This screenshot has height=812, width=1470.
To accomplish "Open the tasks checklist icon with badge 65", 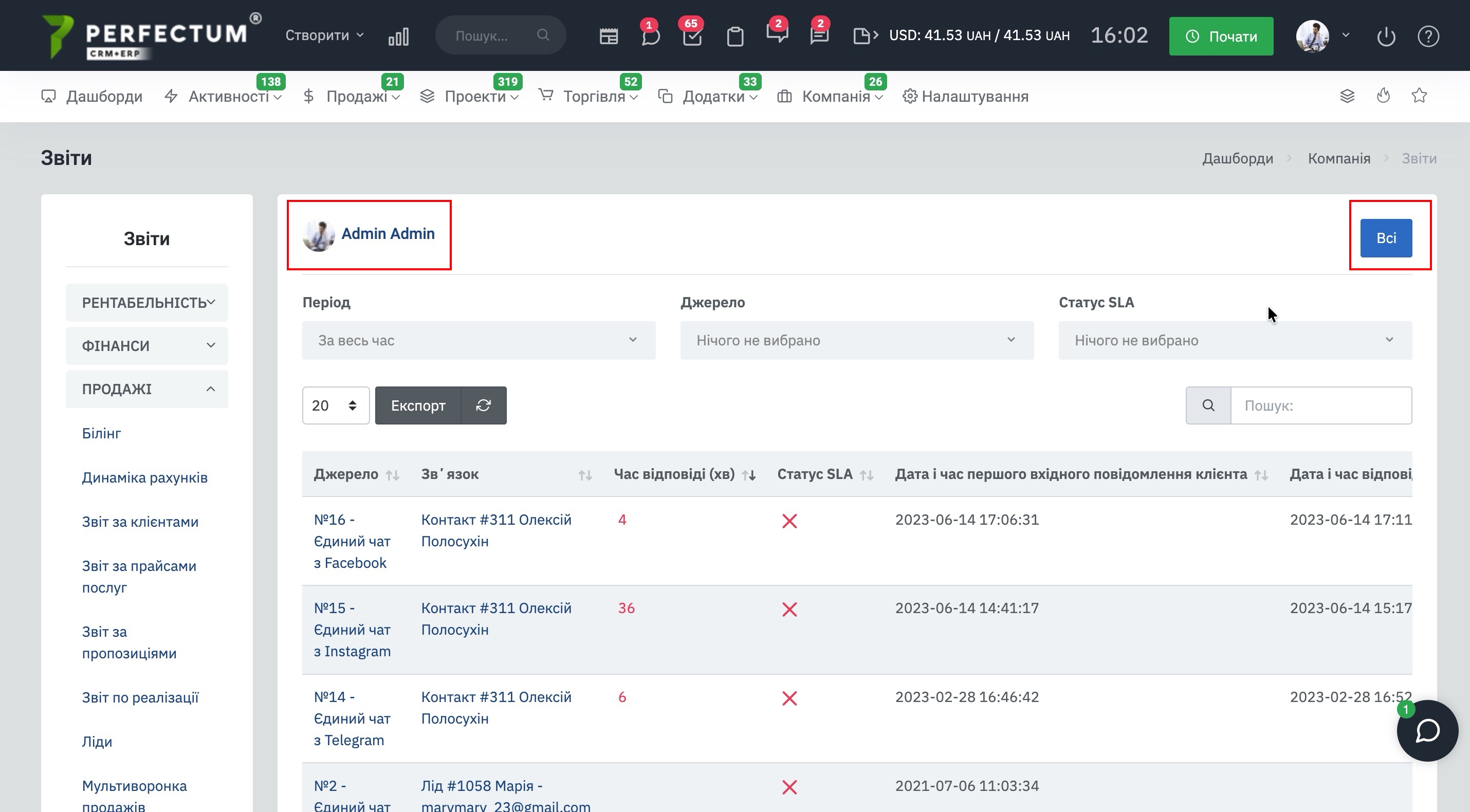I will (692, 36).
